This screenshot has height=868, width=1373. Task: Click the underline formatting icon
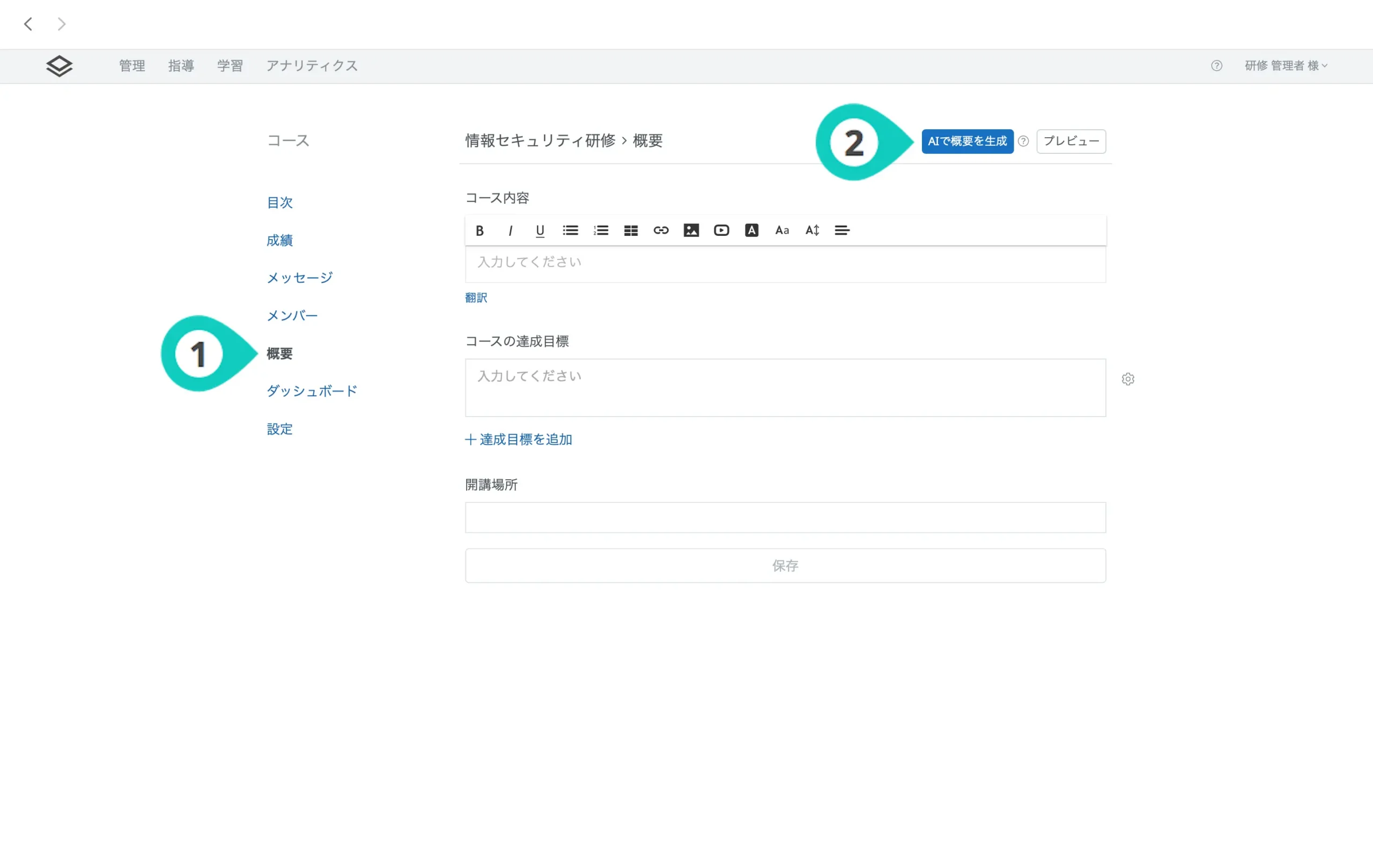click(x=540, y=230)
